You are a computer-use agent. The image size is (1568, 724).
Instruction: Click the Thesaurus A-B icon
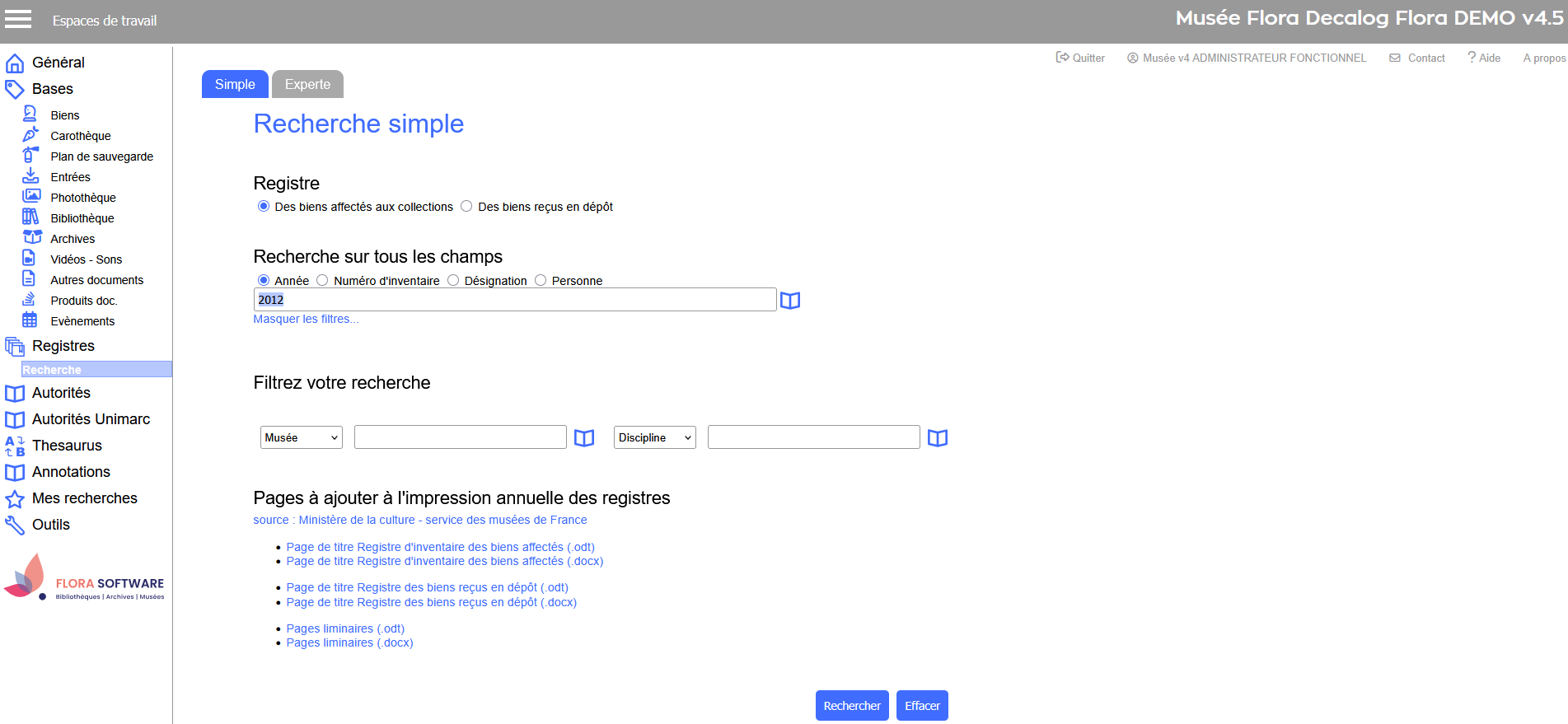[15, 446]
